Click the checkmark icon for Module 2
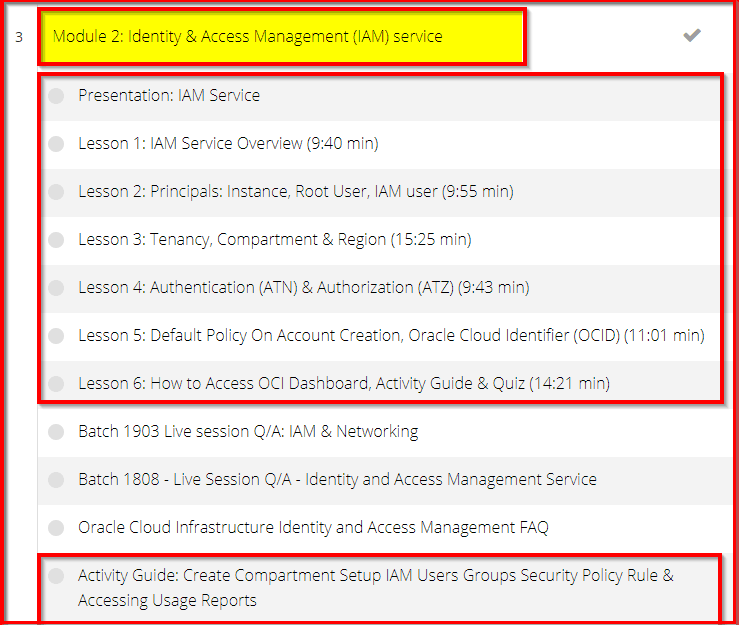739x625 pixels. 692,35
